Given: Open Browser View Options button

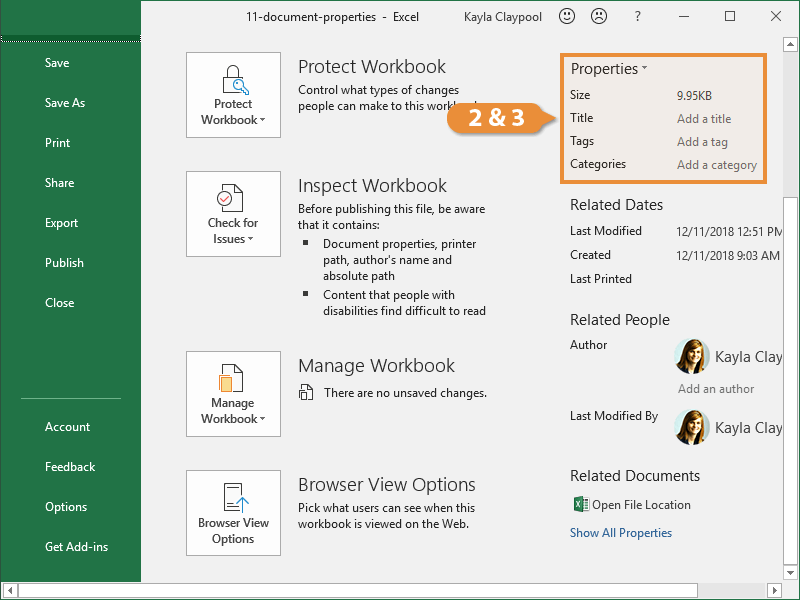Looking at the screenshot, I should pyautogui.click(x=233, y=512).
